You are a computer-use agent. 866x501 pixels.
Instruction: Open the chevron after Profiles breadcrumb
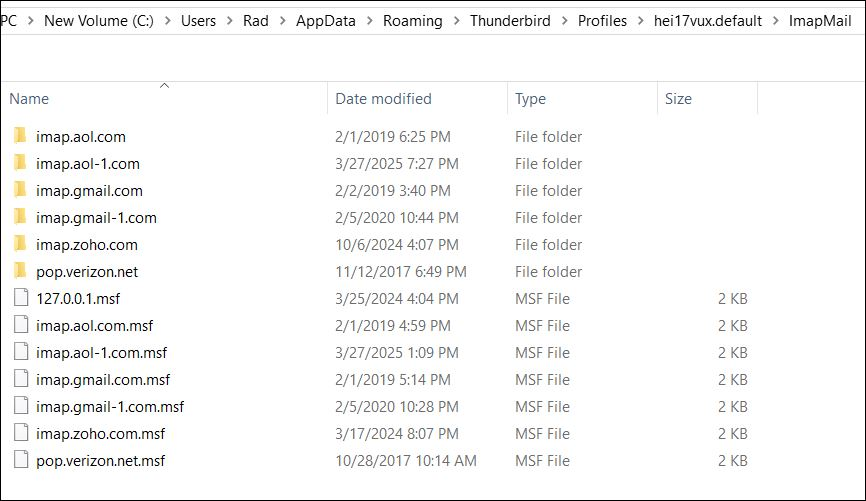pyautogui.click(x=641, y=21)
